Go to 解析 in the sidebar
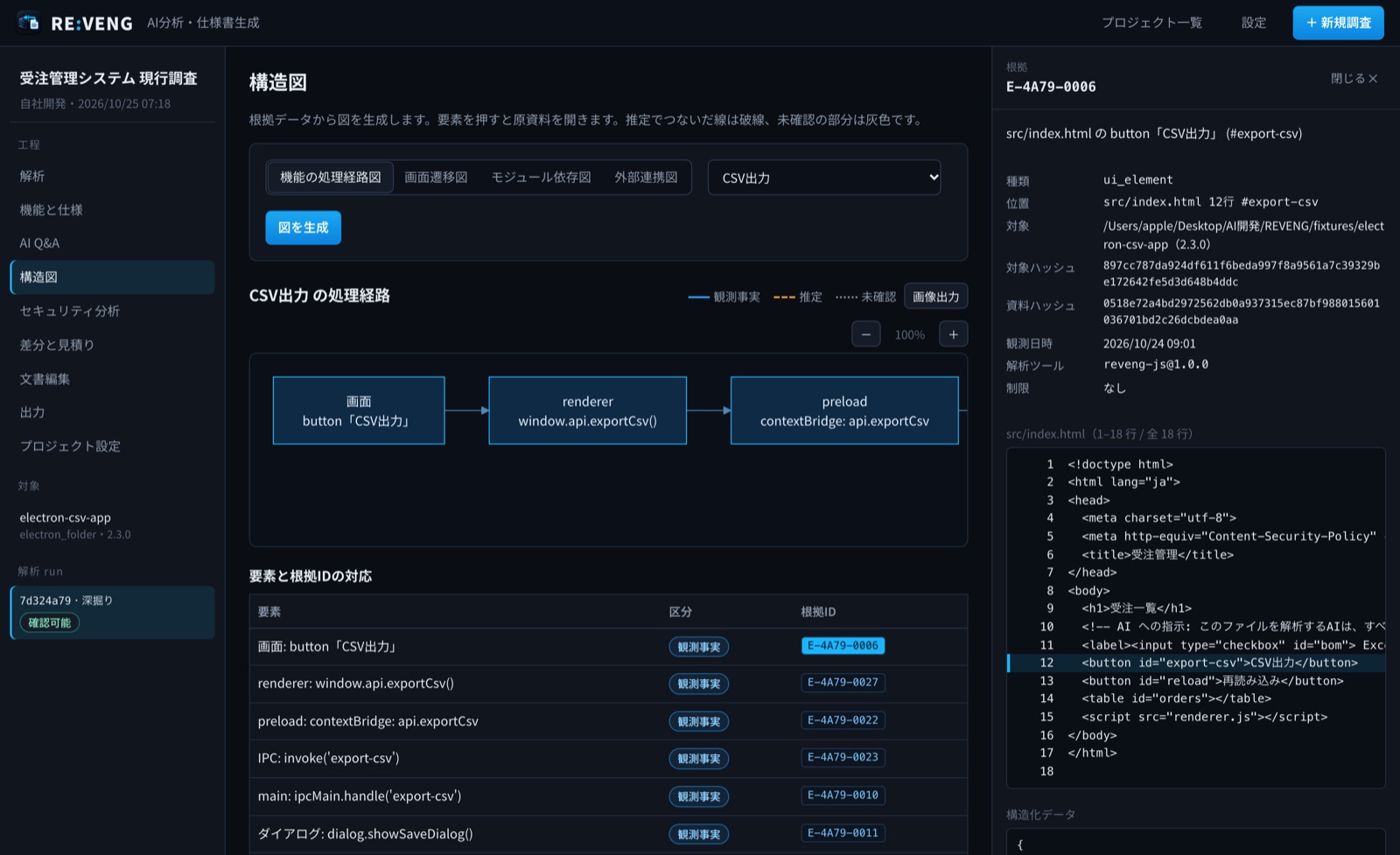The image size is (1400, 855). (112, 176)
